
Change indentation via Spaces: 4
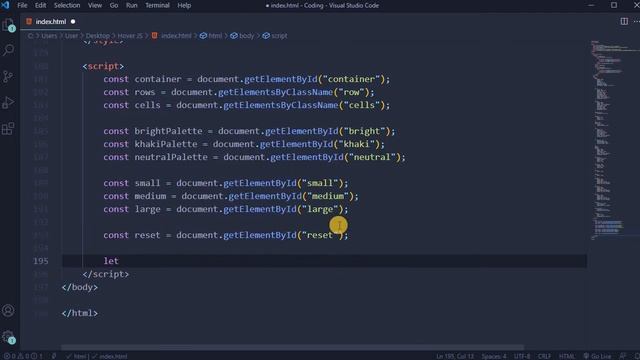pos(494,356)
